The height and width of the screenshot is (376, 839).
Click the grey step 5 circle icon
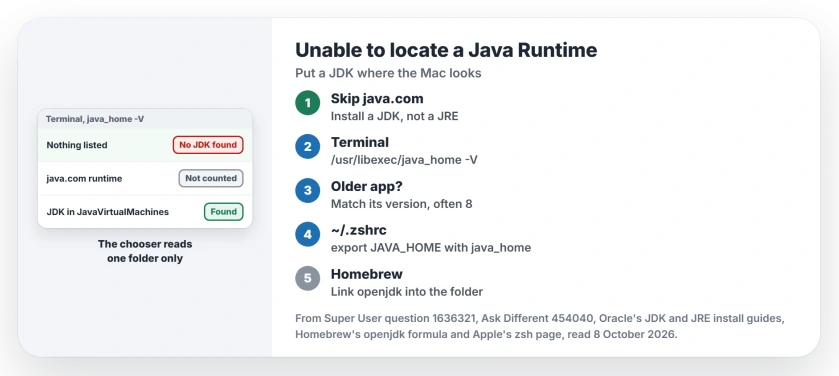click(308, 278)
